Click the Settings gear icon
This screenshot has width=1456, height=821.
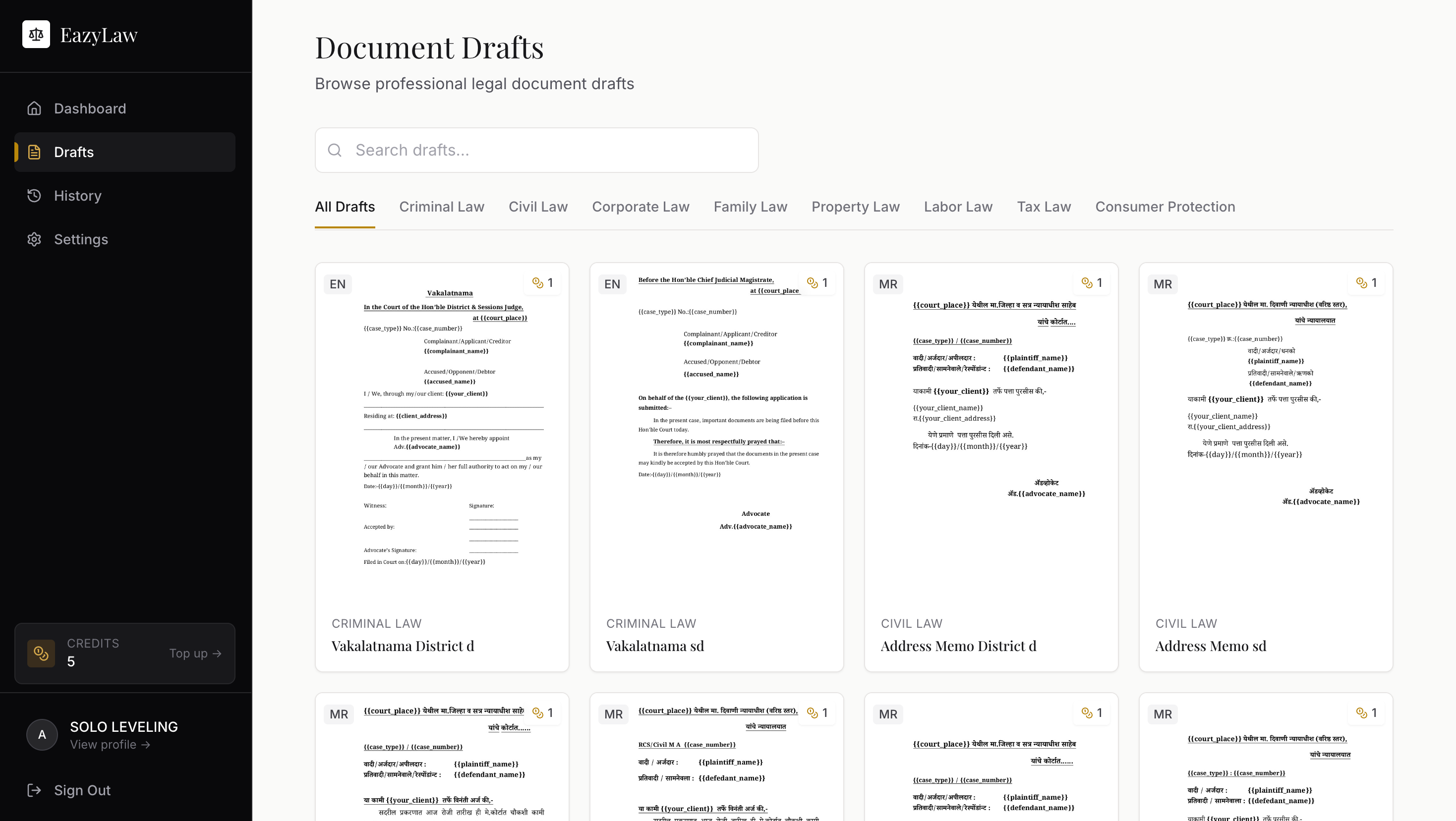click(x=34, y=239)
